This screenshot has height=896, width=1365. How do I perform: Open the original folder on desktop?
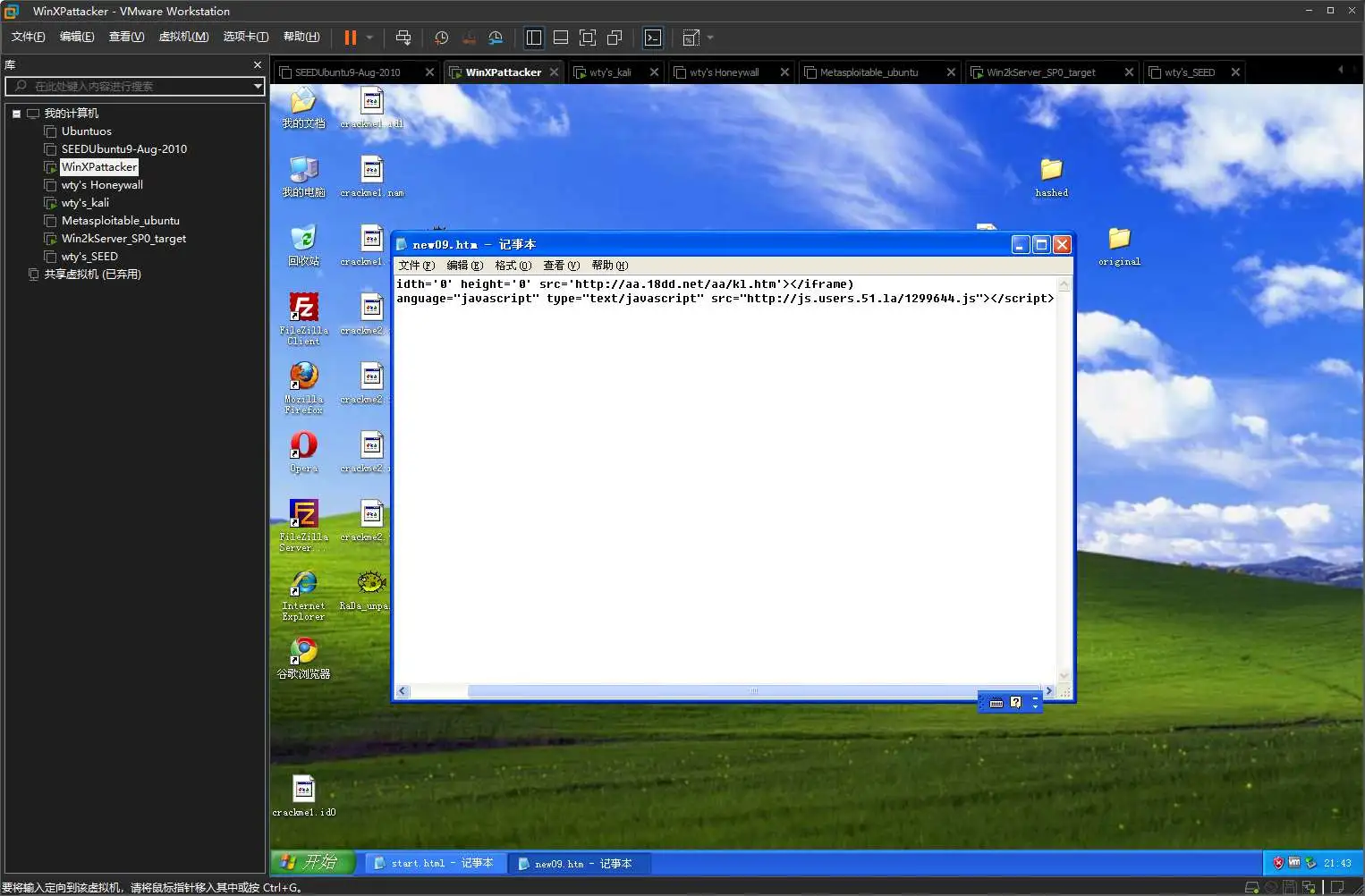1119,246
